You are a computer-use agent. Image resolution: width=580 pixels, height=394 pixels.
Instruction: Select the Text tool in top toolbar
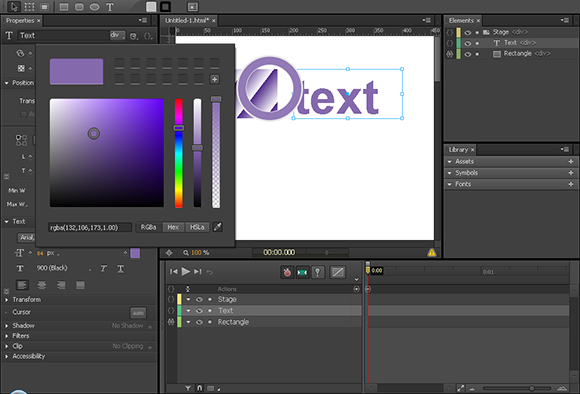click(110, 7)
